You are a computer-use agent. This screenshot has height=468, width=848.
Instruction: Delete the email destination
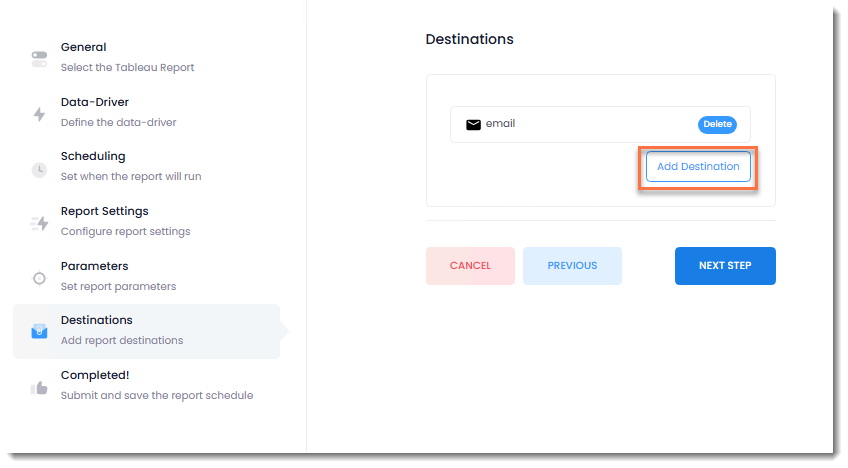[717, 125]
